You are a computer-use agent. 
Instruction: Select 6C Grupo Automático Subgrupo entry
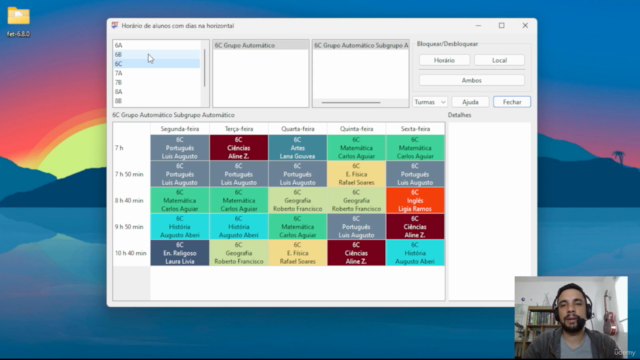[x=360, y=45]
